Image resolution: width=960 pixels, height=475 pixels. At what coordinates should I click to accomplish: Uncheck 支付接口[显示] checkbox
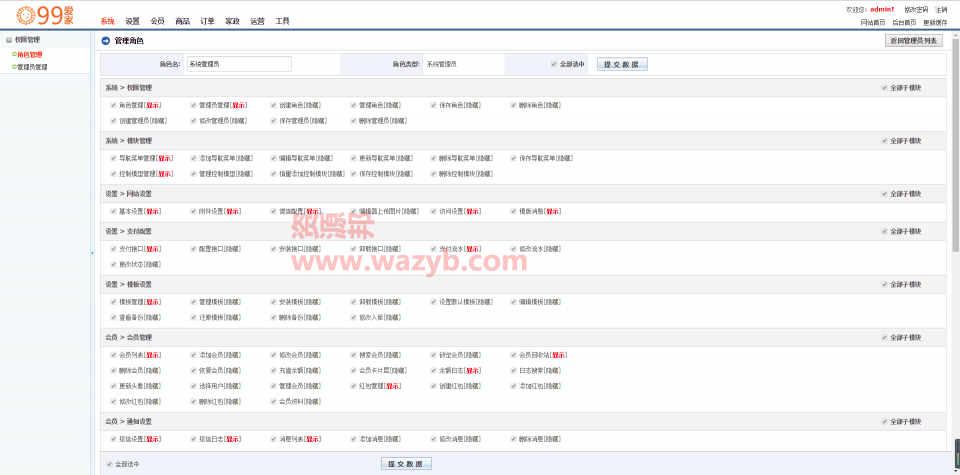(113, 249)
